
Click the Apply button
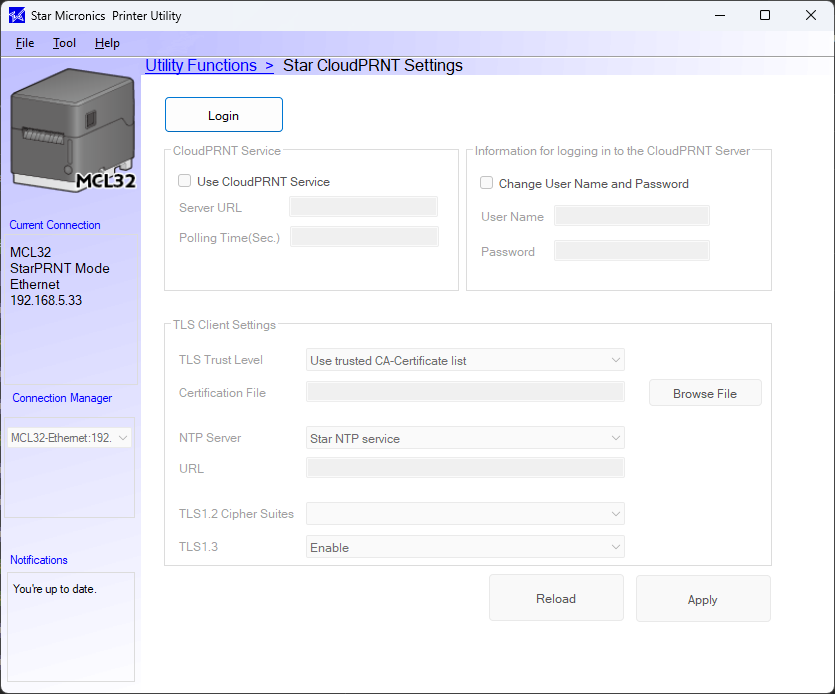coord(703,599)
